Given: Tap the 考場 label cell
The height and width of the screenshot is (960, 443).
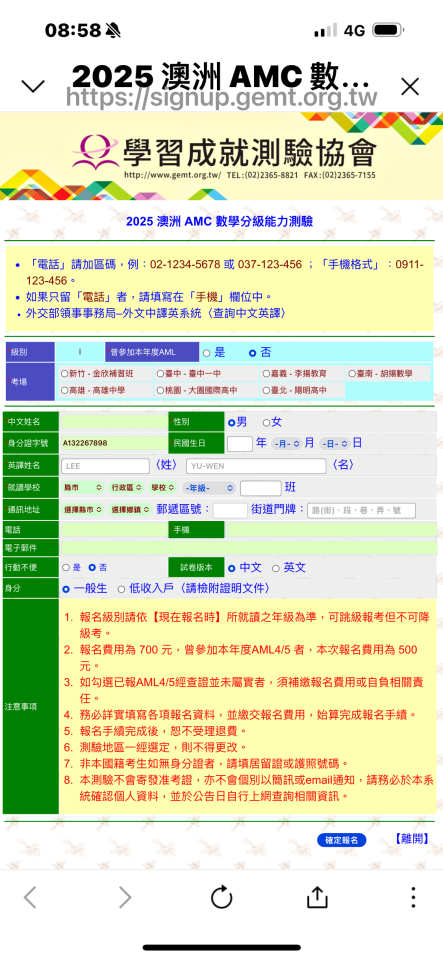Looking at the screenshot, I should point(31,382).
